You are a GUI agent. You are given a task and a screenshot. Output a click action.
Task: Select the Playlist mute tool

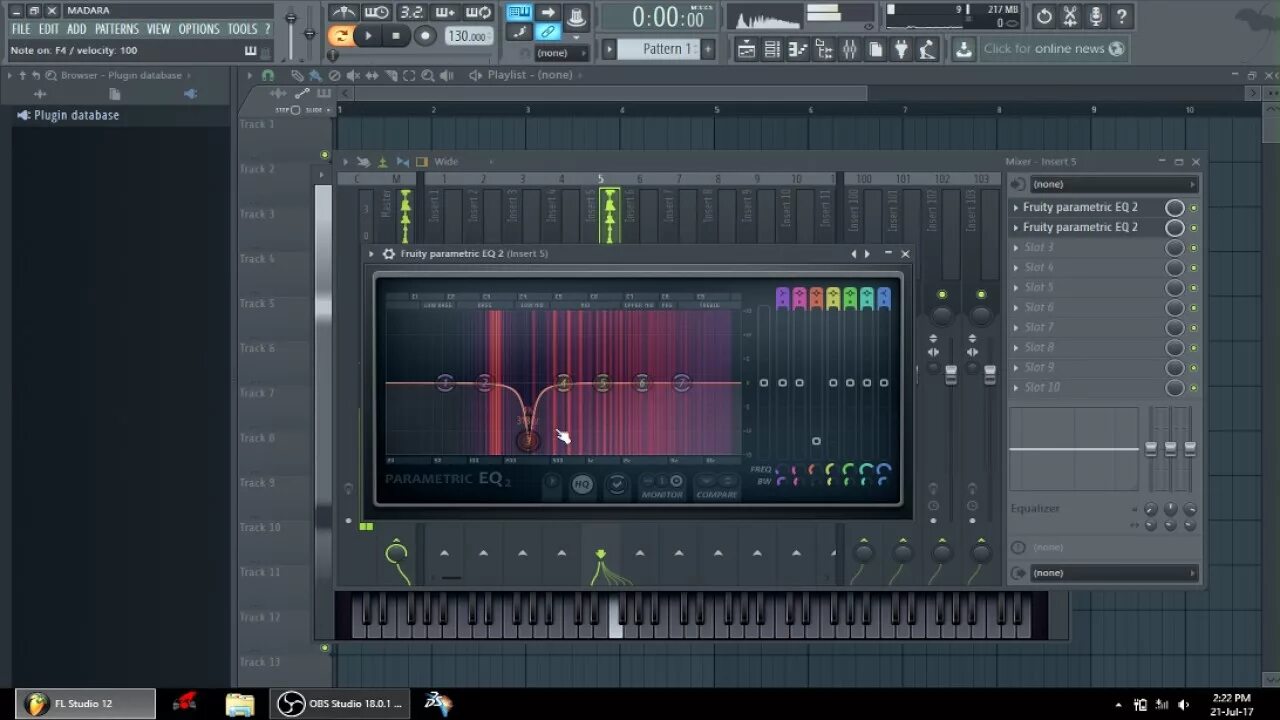(x=353, y=75)
